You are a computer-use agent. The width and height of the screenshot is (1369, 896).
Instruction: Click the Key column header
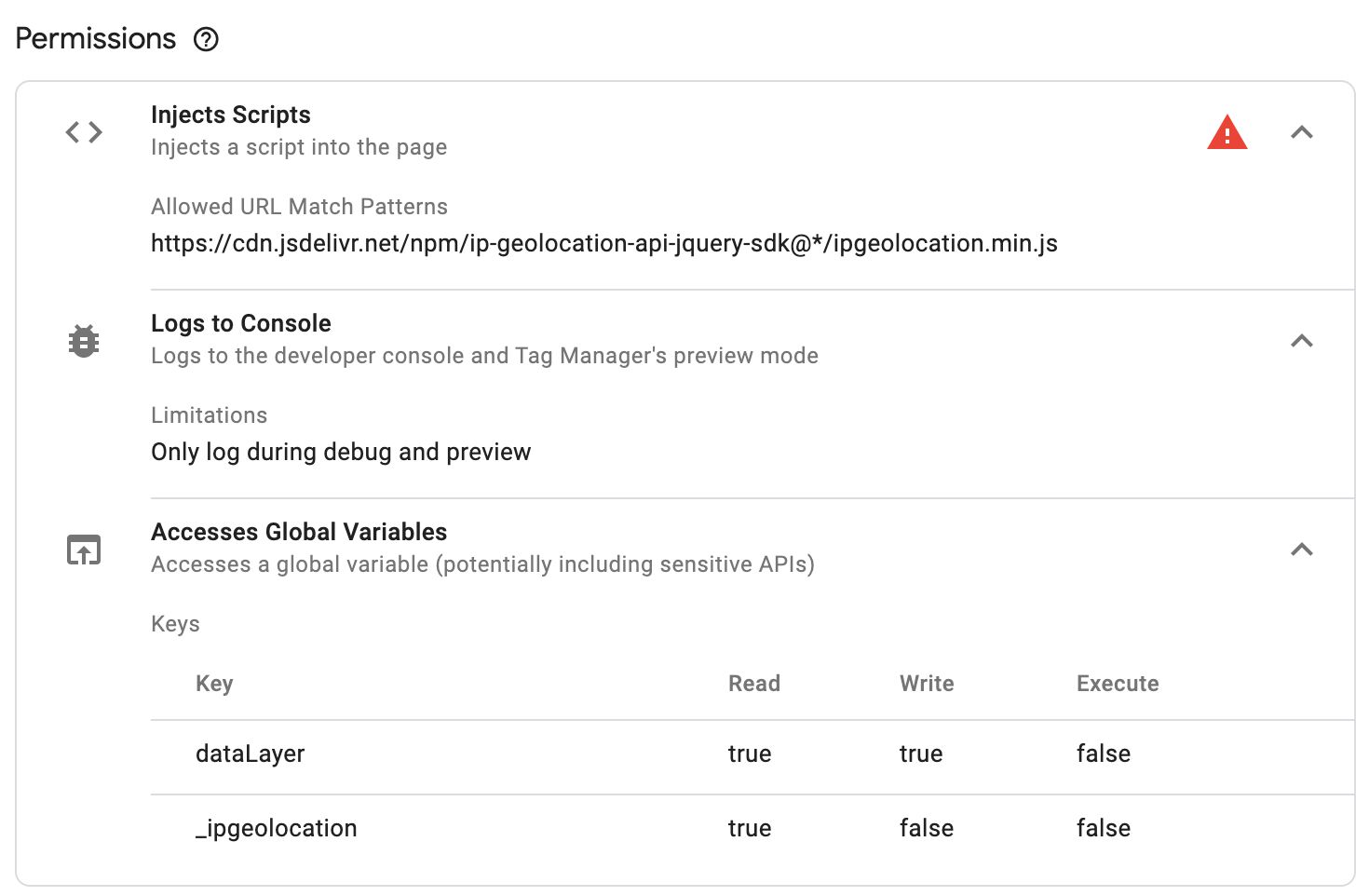click(x=214, y=684)
